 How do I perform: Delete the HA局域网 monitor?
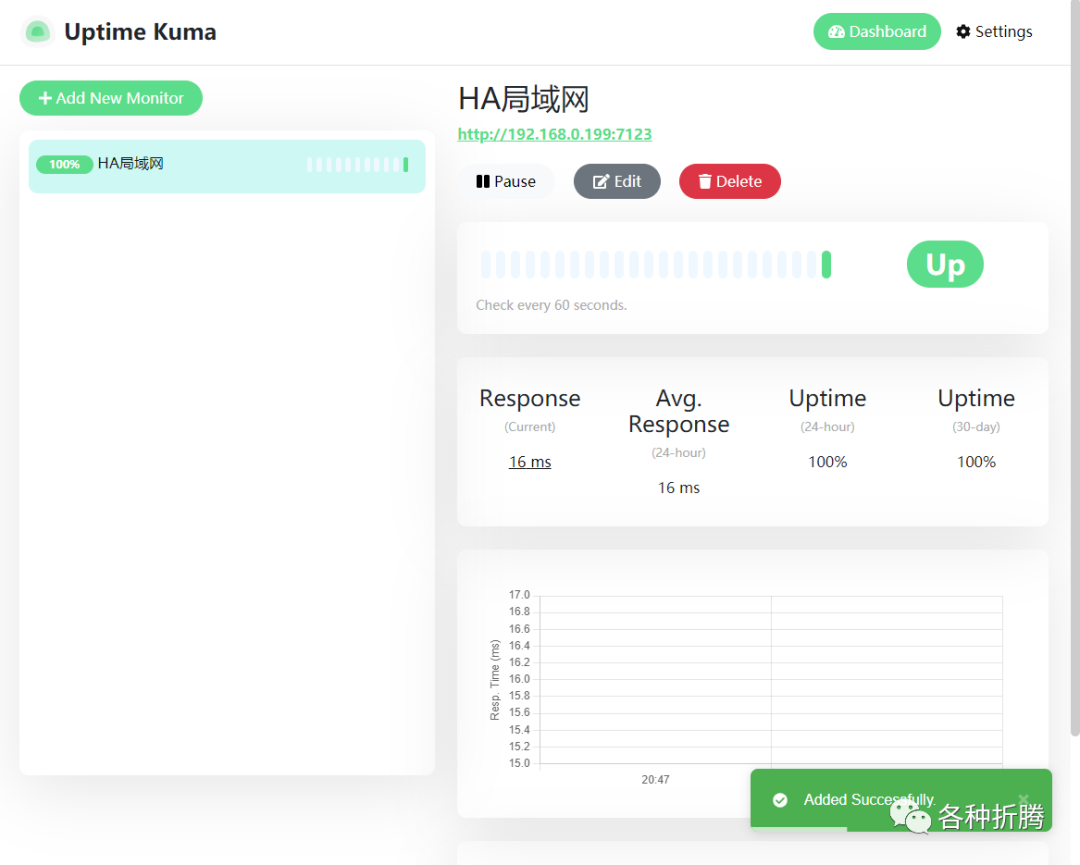(x=729, y=181)
